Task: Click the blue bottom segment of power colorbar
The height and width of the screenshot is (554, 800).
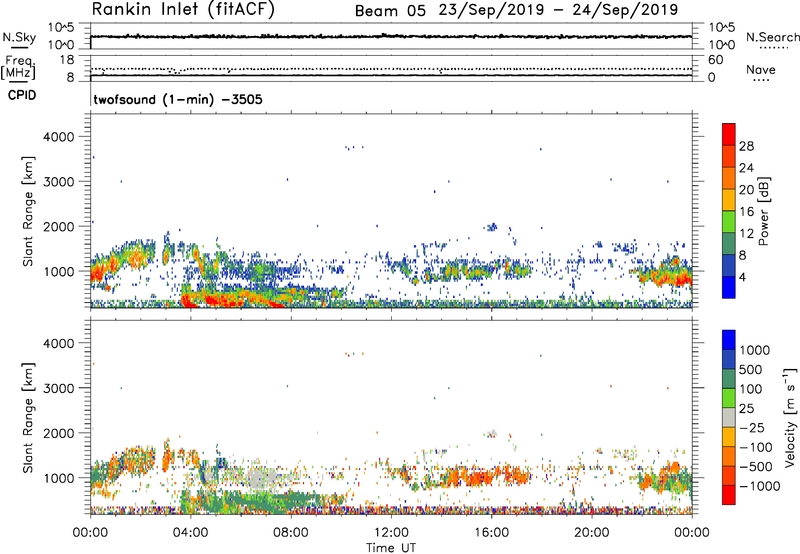Action: tap(729, 287)
